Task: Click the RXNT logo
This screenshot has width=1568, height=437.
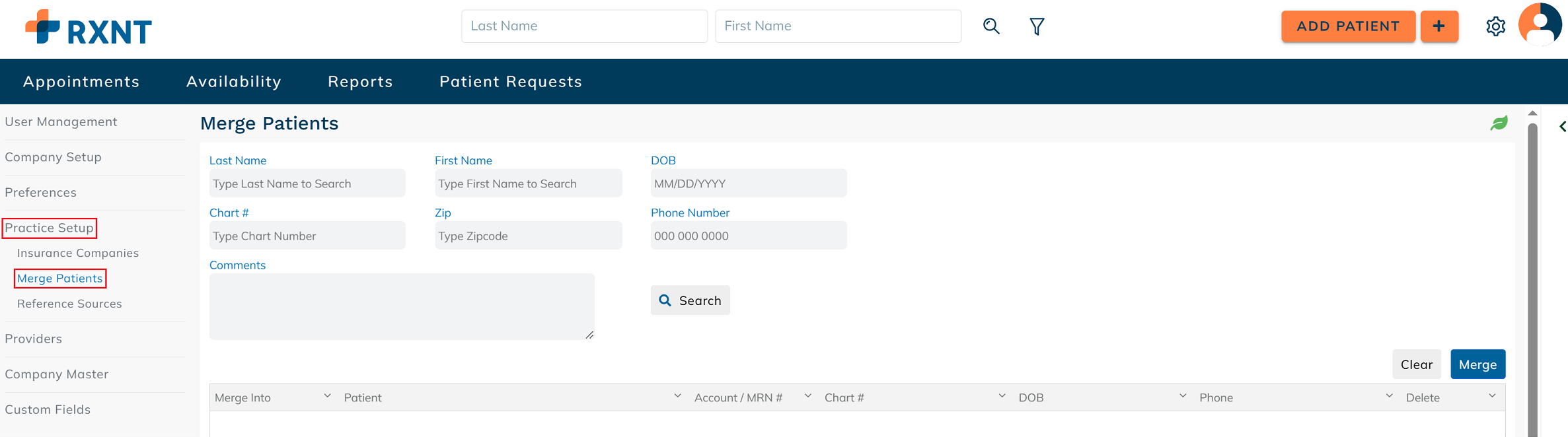Action: (89, 28)
